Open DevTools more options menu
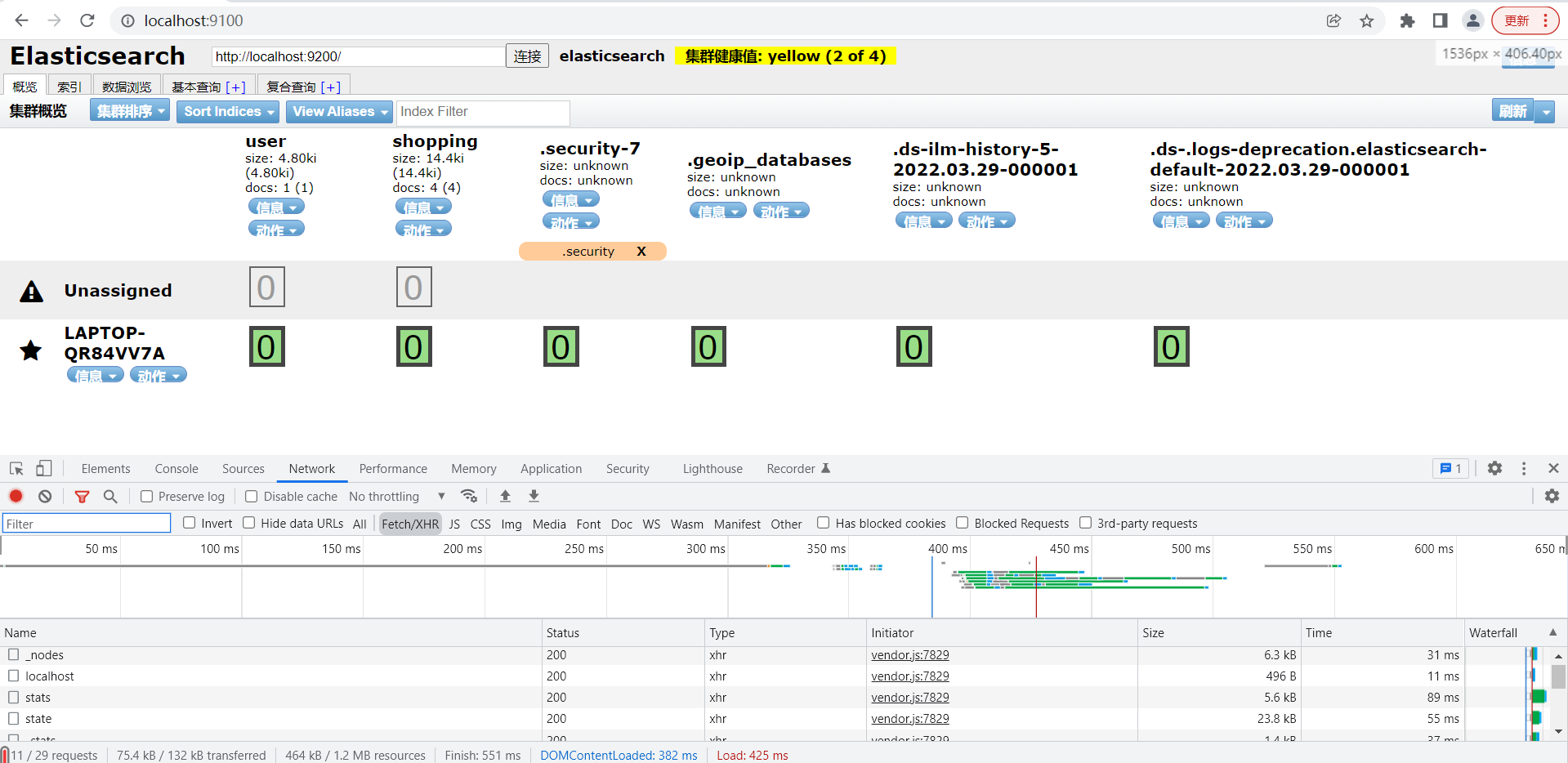The width and height of the screenshot is (1568, 763). [1524, 468]
